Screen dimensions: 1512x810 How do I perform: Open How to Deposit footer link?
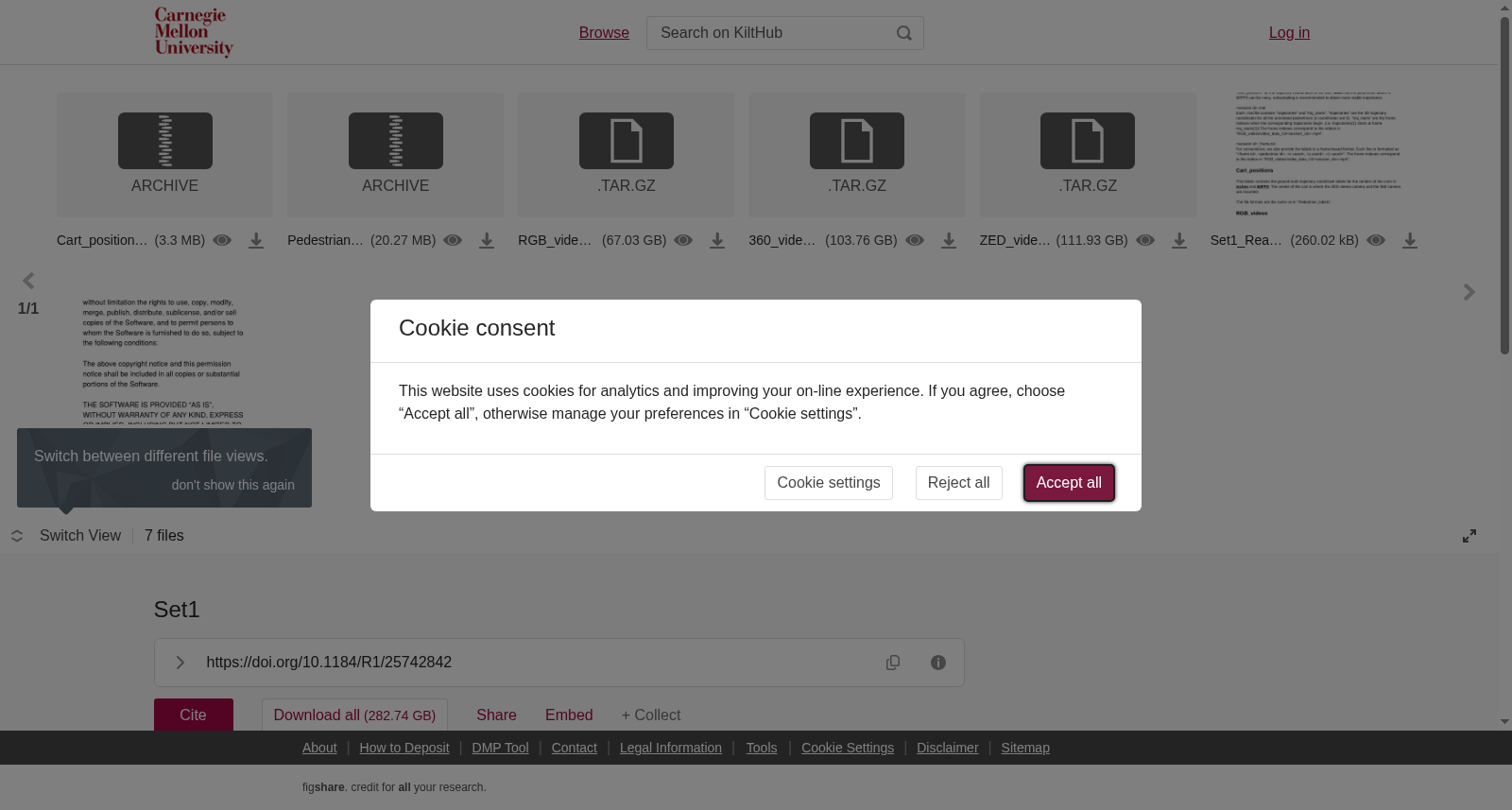tap(404, 748)
